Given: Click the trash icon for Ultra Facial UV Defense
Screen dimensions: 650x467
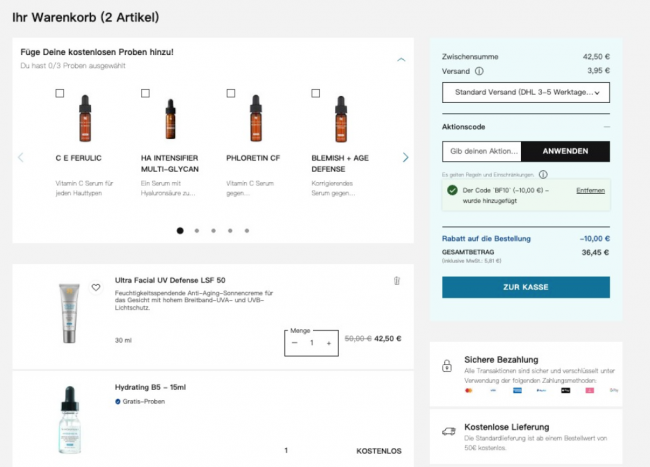Looking at the screenshot, I should pos(396,282).
